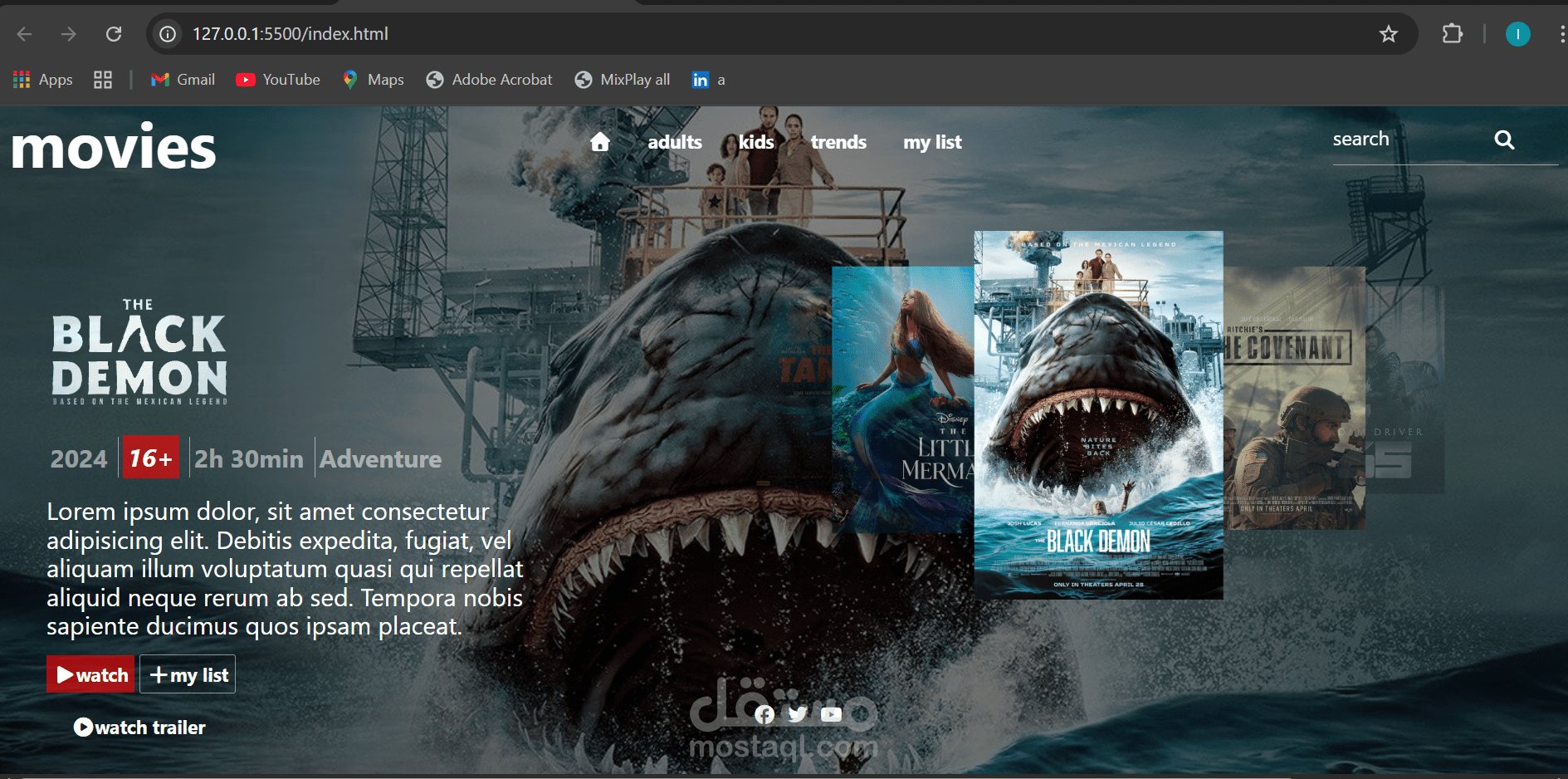This screenshot has height=779, width=1568.
Task: Open the Gmail bookmark
Action: pyautogui.click(x=183, y=80)
